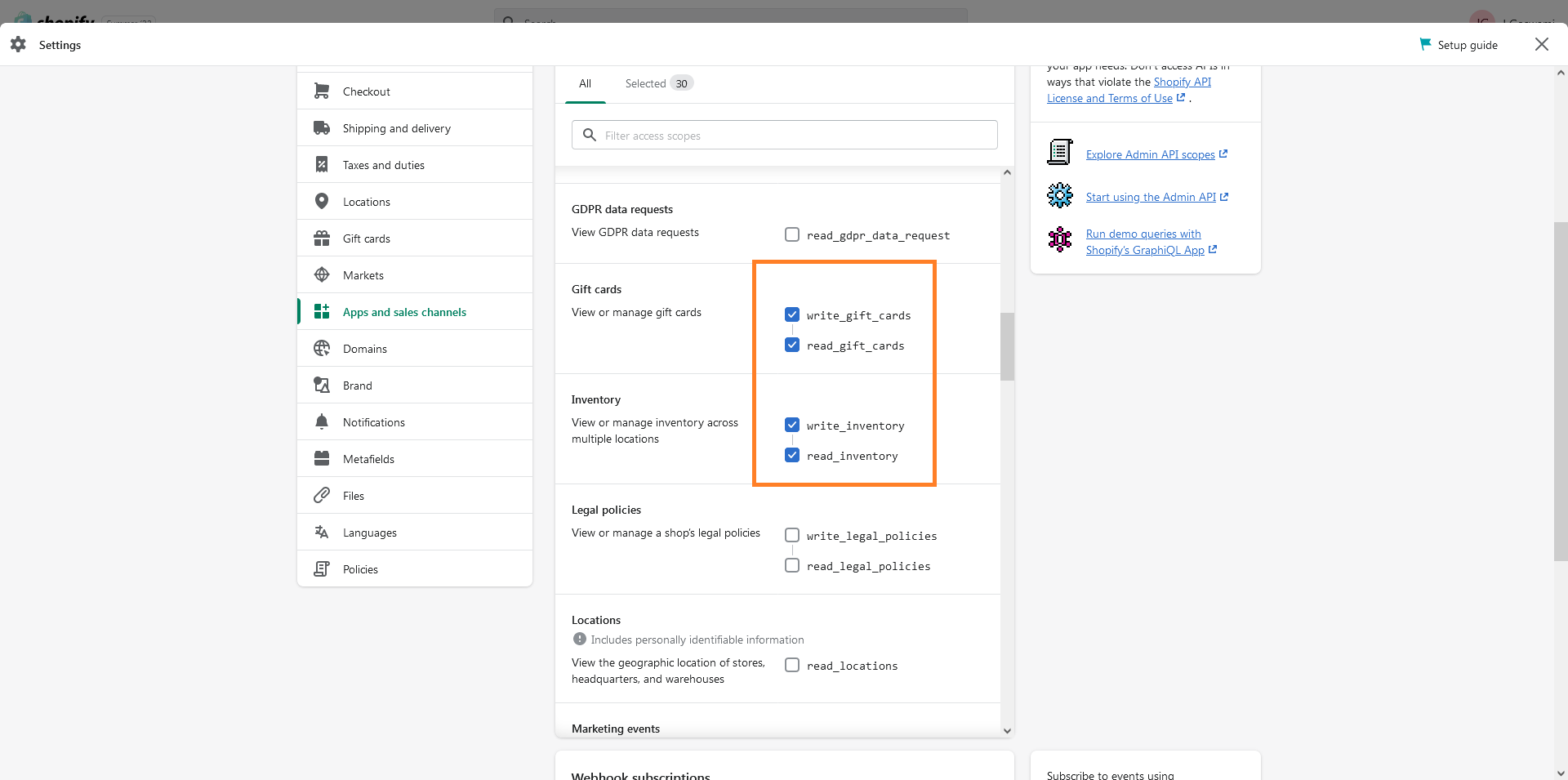The image size is (1568, 780).
Task: Open Start using the Admin API link
Action: pyautogui.click(x=1157, y=197)
